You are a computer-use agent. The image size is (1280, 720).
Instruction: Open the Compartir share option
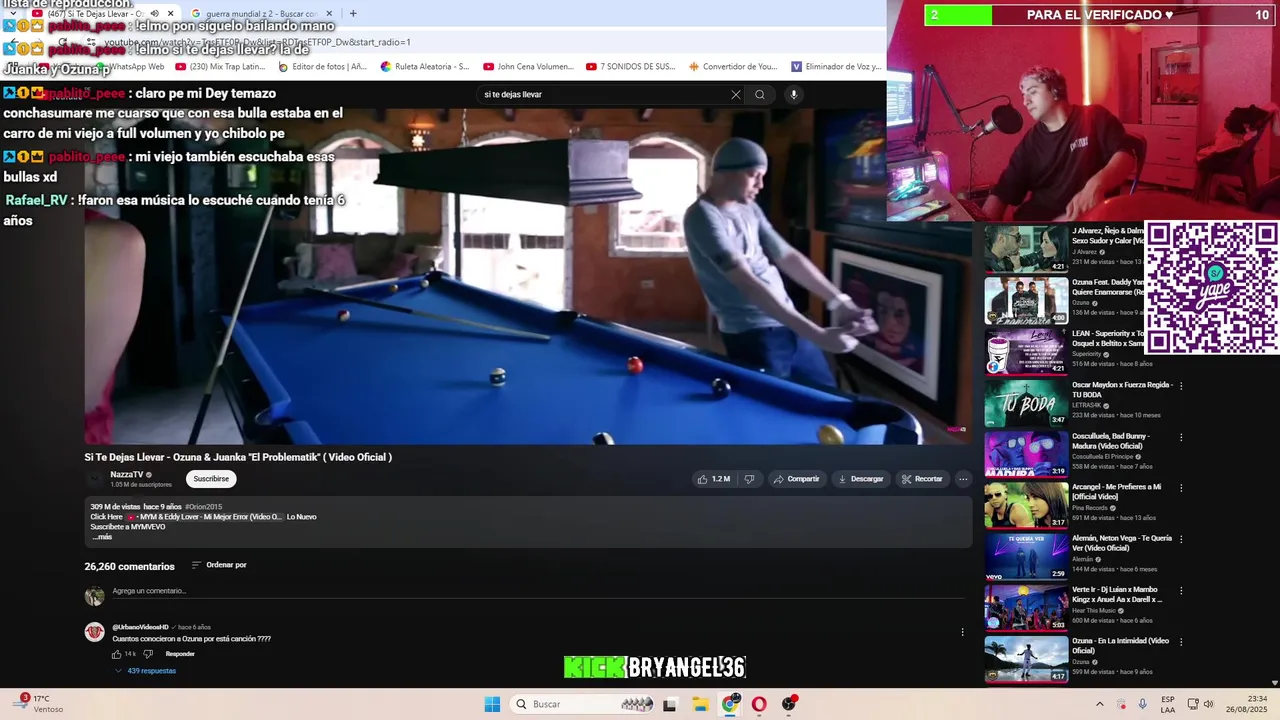796,479
